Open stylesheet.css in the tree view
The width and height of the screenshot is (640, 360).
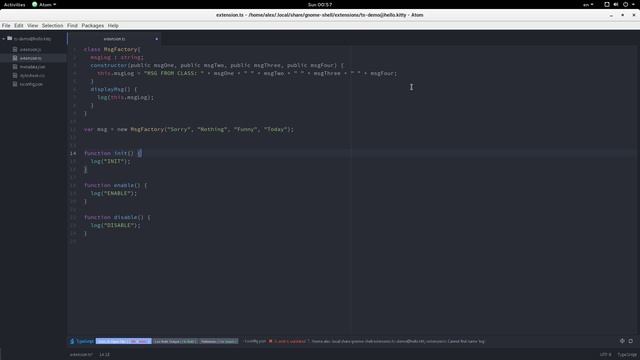[x=32, y=76]
